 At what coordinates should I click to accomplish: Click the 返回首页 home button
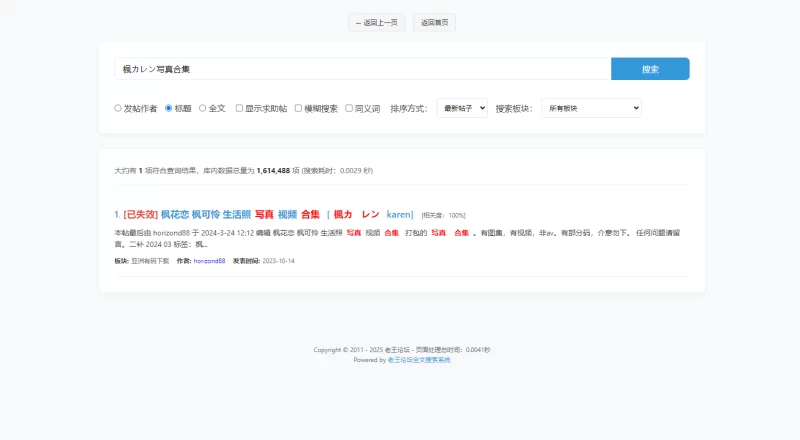(434, 22)
